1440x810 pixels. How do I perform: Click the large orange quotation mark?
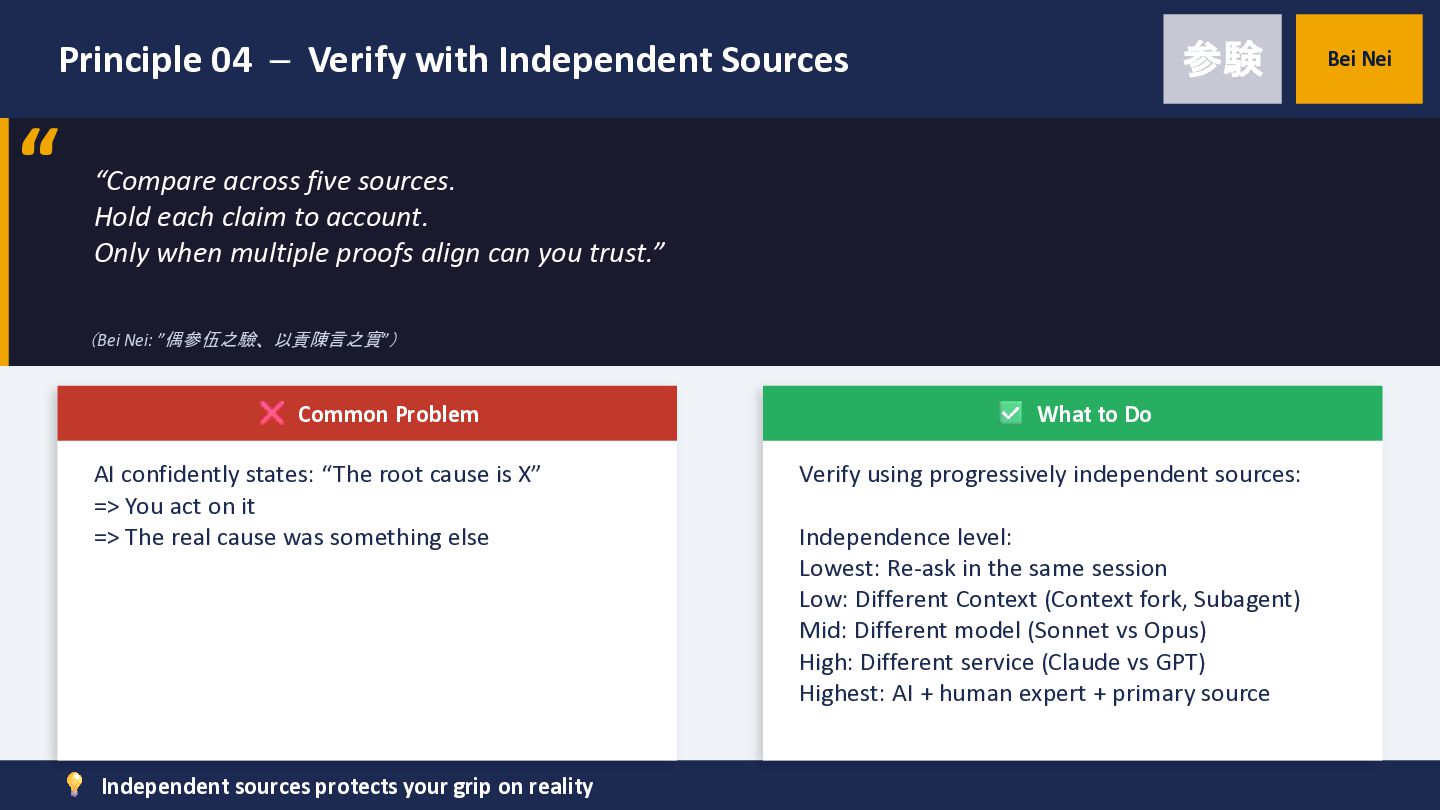[39, 143]
